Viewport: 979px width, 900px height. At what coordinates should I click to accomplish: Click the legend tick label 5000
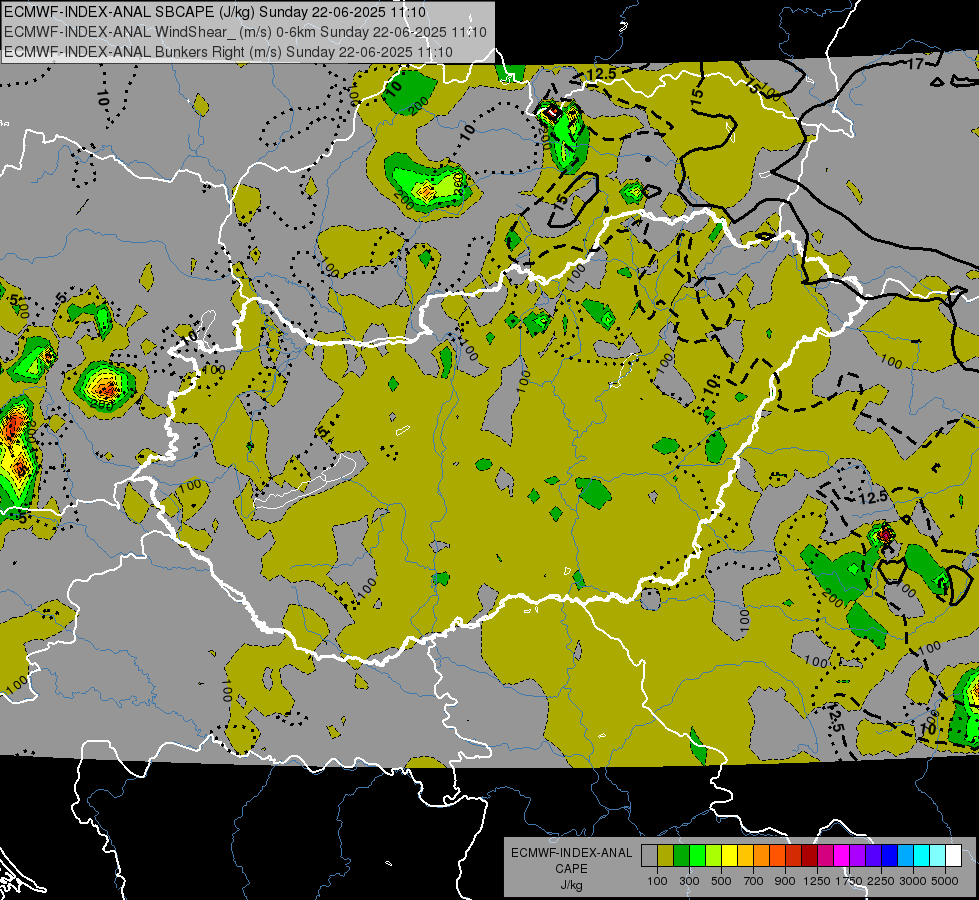tap(945, 881)
